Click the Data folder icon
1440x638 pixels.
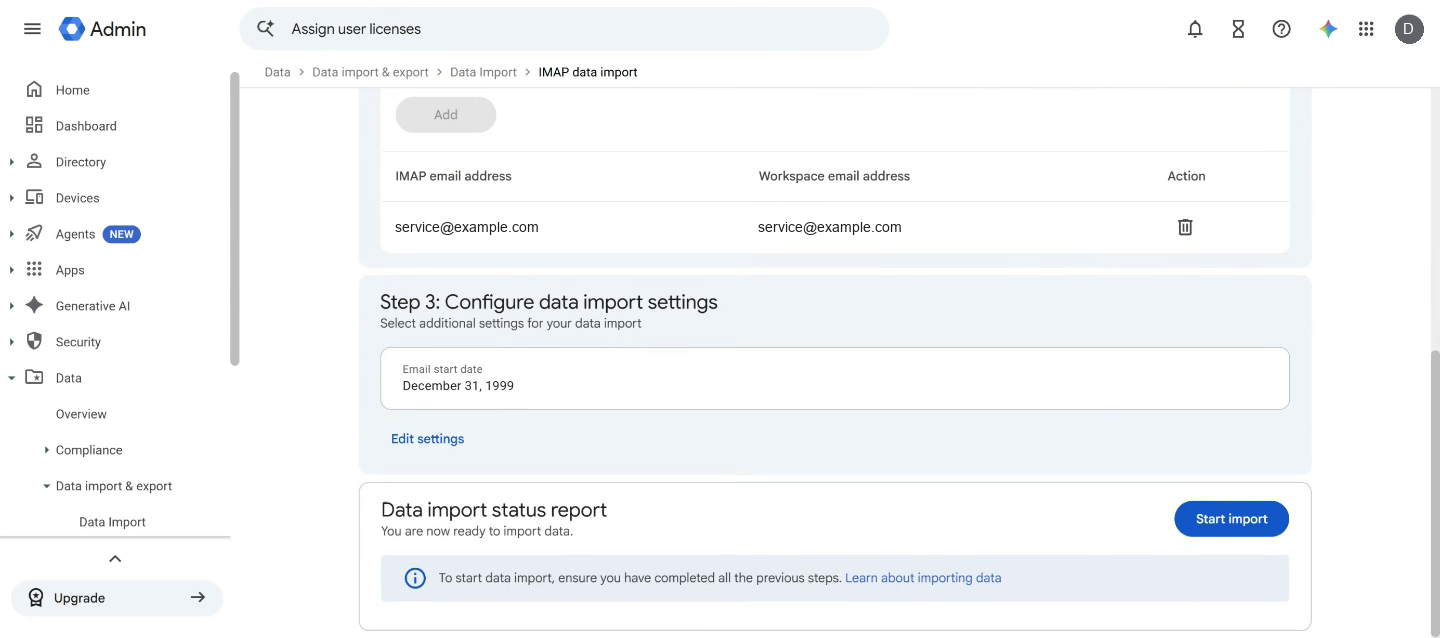[x=34, y=377]
